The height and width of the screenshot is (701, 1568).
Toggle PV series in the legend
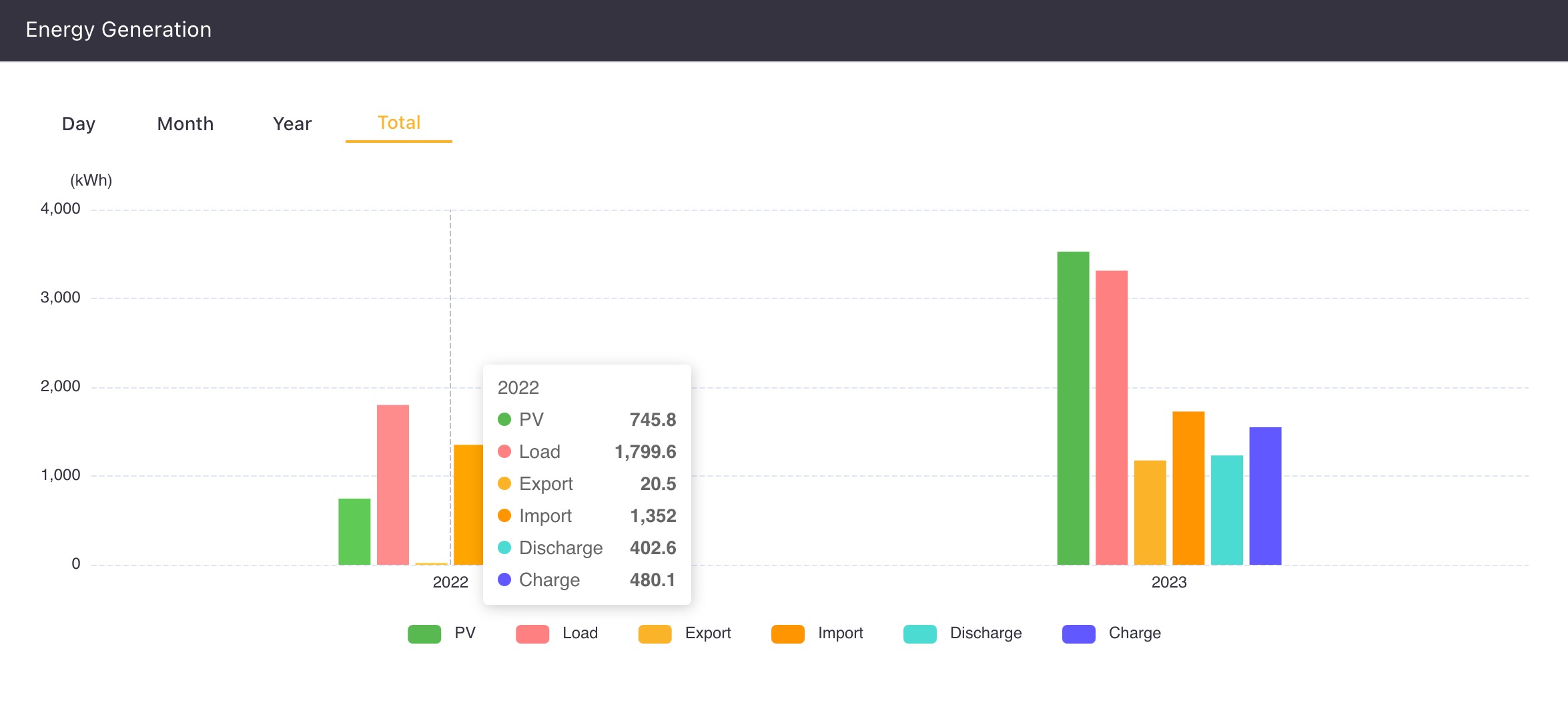point(442,633)
